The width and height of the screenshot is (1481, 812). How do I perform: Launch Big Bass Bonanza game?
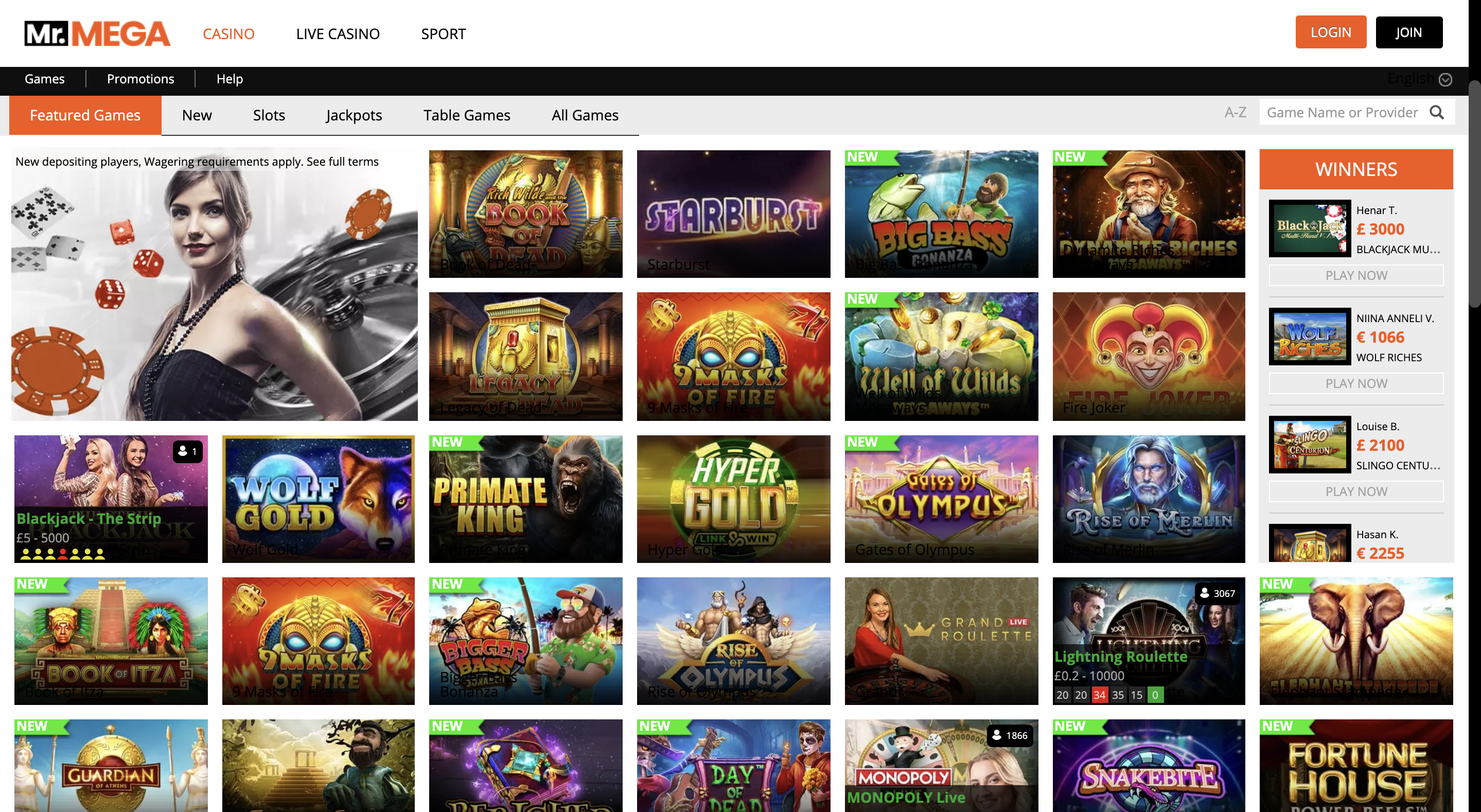pos(941,214)
